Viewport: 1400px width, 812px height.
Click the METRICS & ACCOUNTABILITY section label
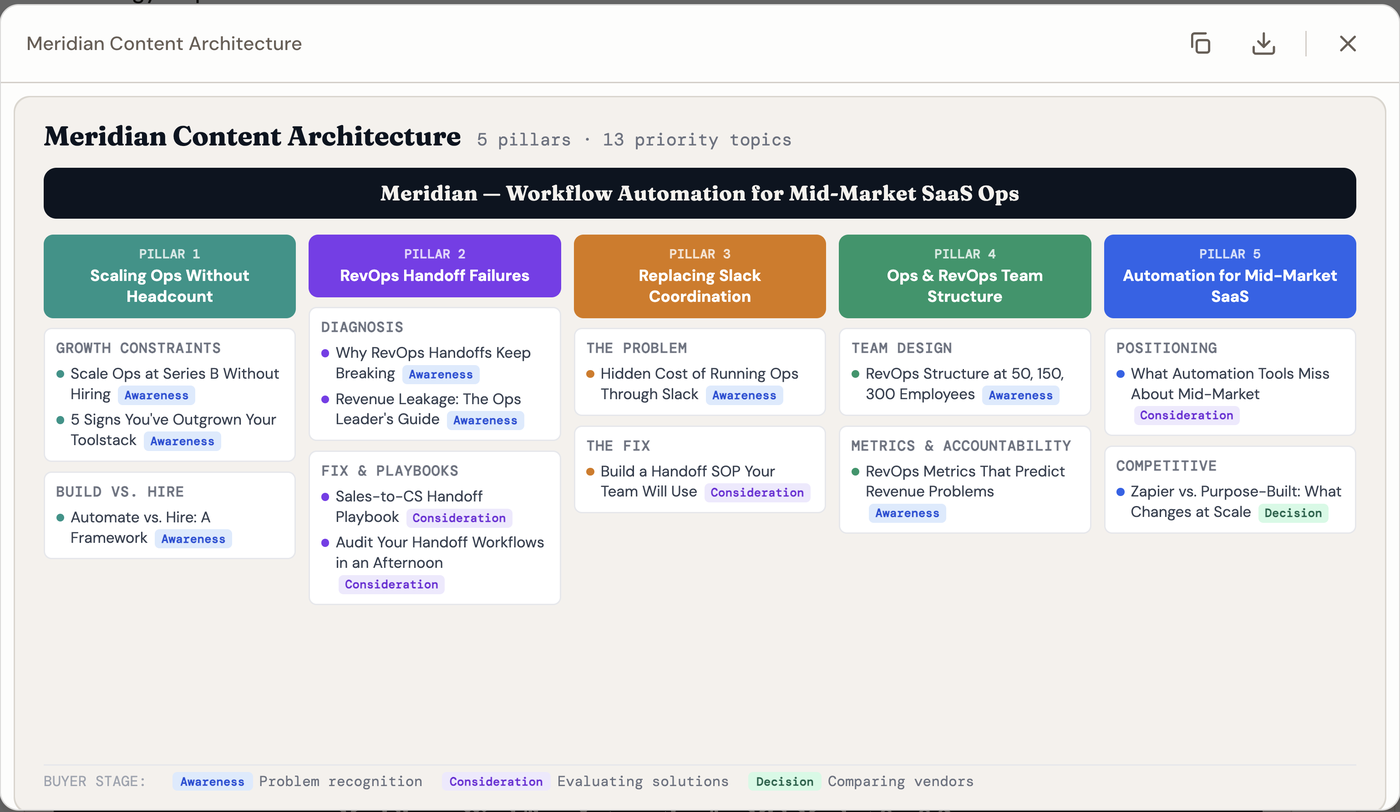point(961,446)
